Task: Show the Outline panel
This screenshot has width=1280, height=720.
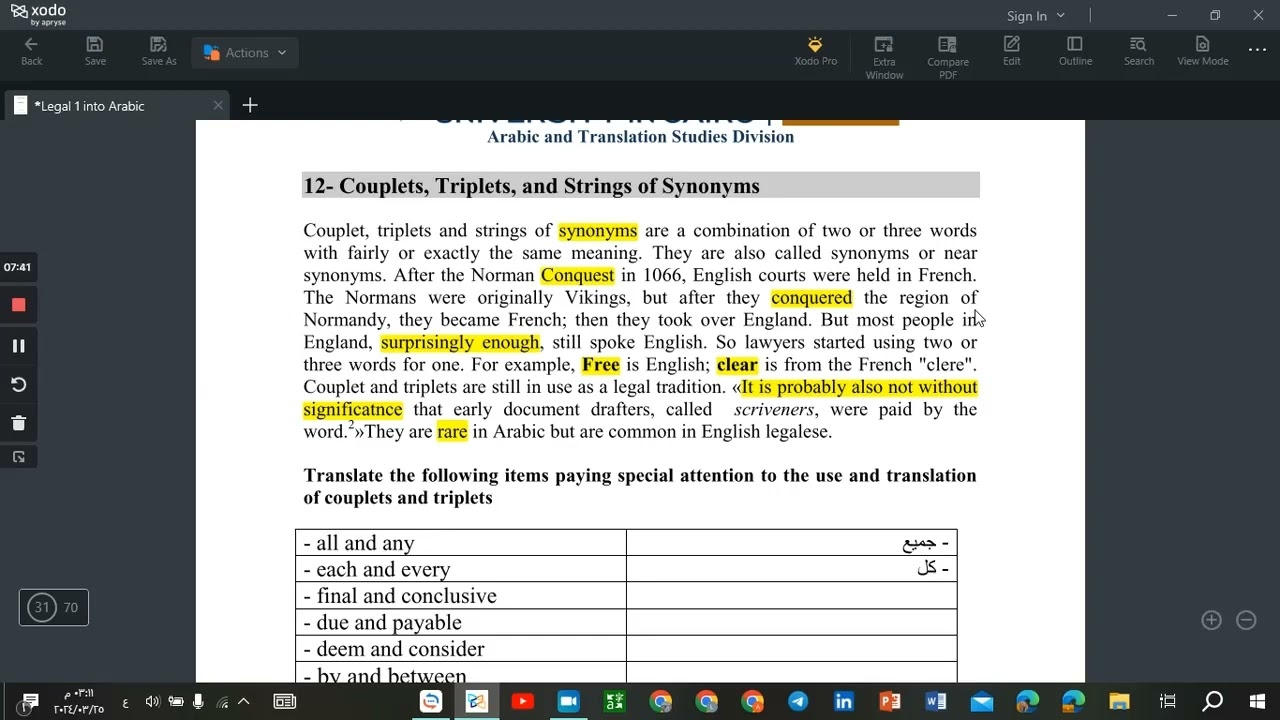Action: point(1075,52)
